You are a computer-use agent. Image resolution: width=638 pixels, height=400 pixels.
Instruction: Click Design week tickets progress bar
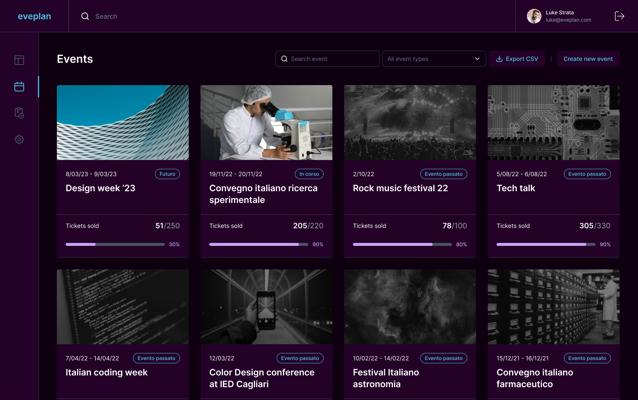click(115, 245)
